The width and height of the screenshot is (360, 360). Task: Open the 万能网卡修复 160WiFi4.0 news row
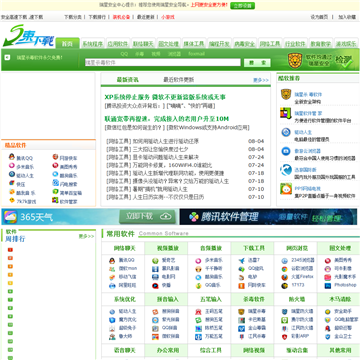[x=159, y=165]
